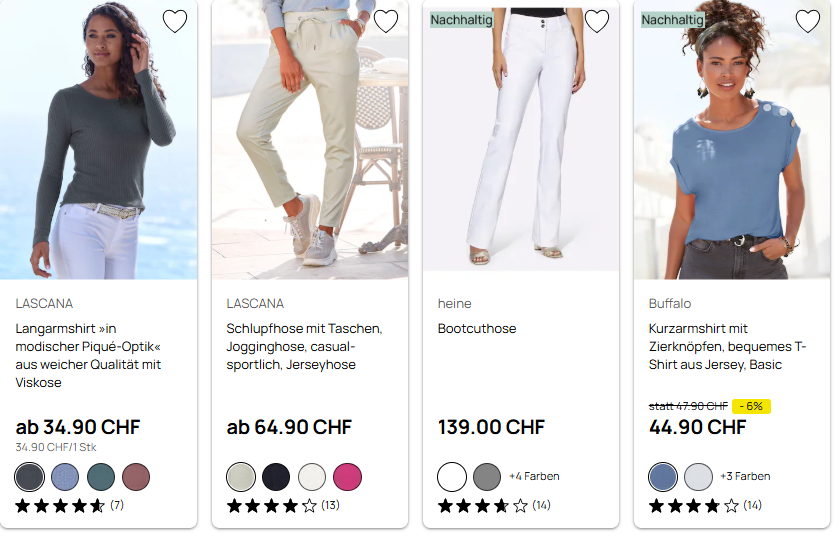
Task: Click star rating of LASCANA Langarmshirt
Action: 61,506
